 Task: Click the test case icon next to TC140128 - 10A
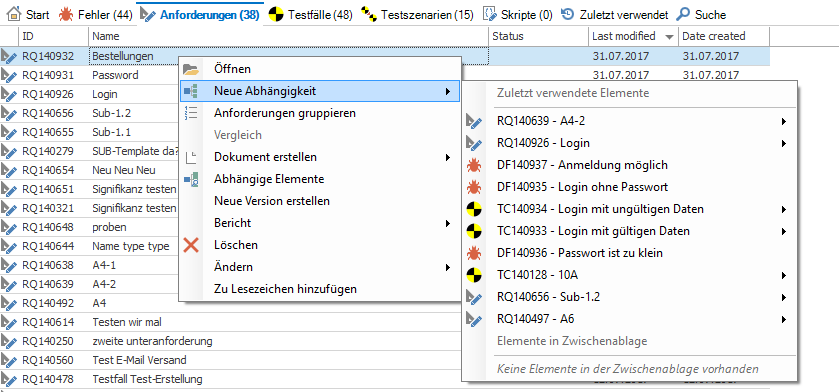(x=474, y=275)
